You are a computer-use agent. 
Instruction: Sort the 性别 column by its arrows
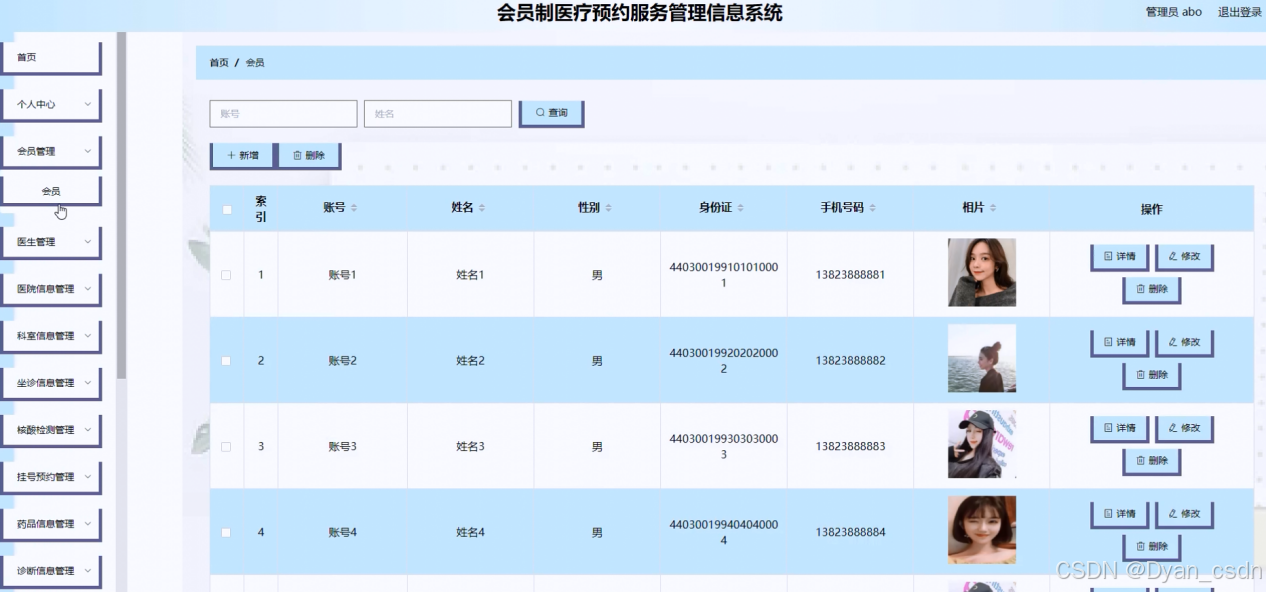[608, 208]
